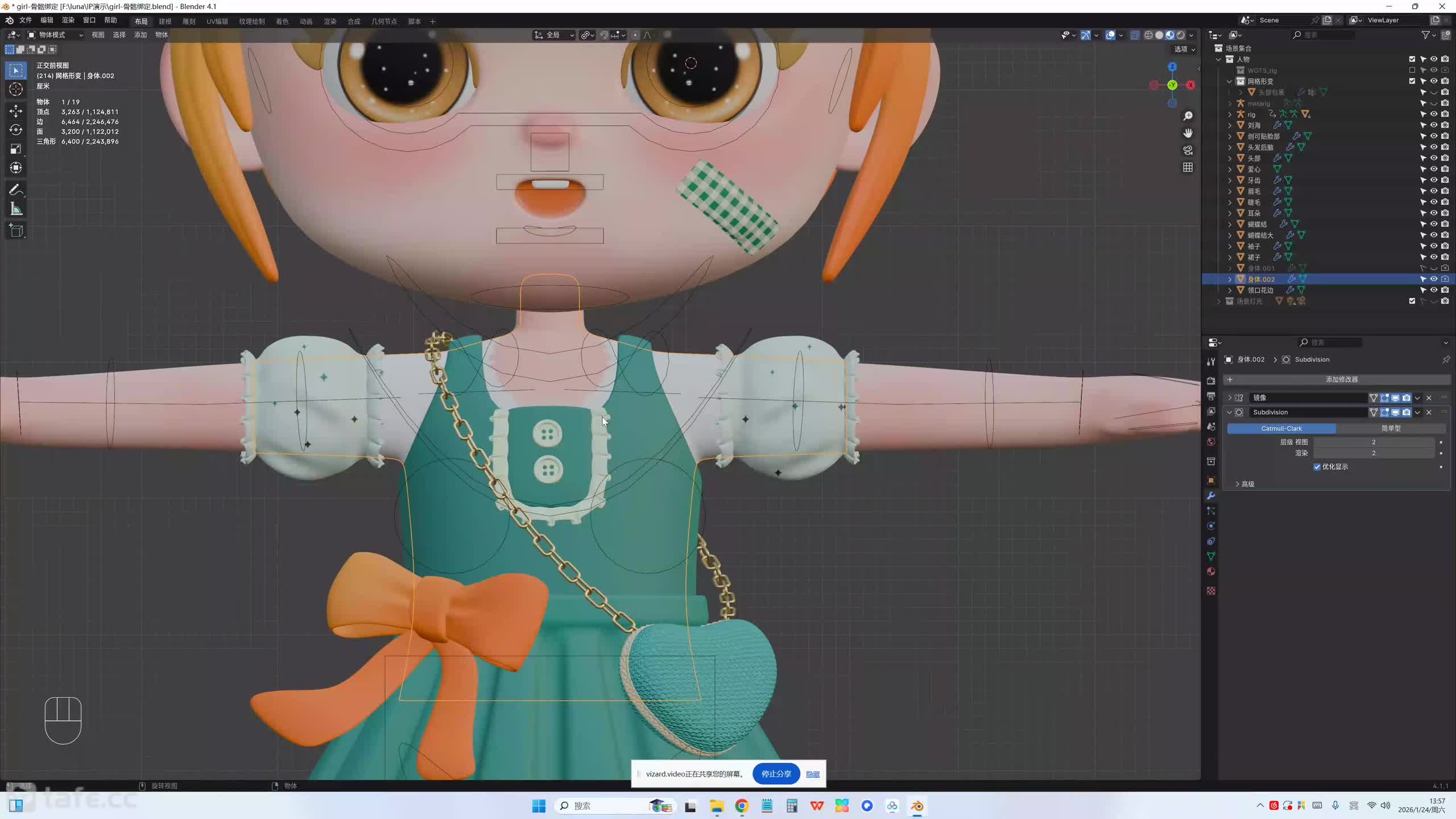
Task: Adjust the 层级 视图 level field
Action: (1373, 442)
